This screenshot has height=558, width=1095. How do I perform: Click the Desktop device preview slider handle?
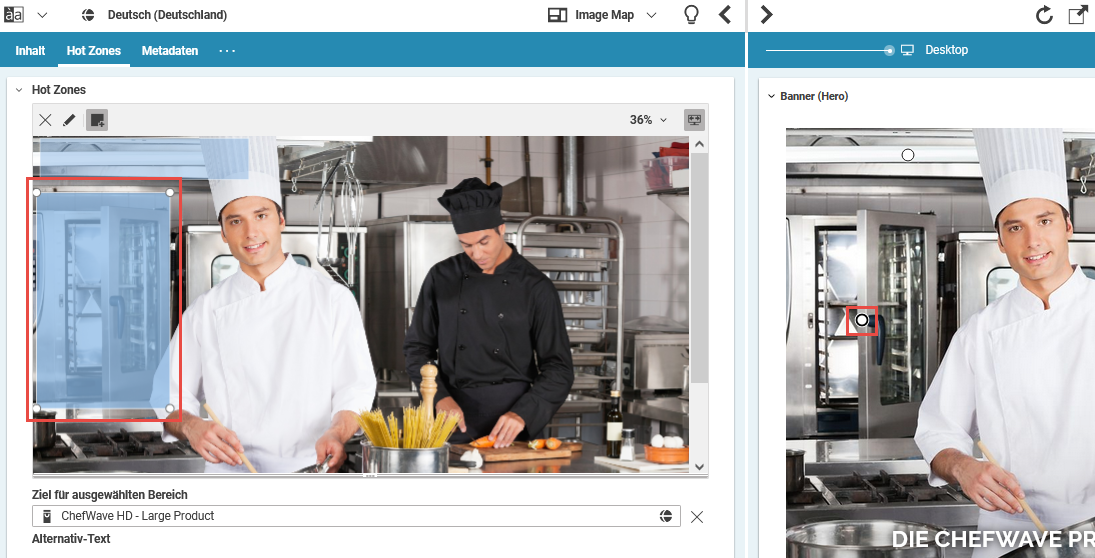coord(889,50)
